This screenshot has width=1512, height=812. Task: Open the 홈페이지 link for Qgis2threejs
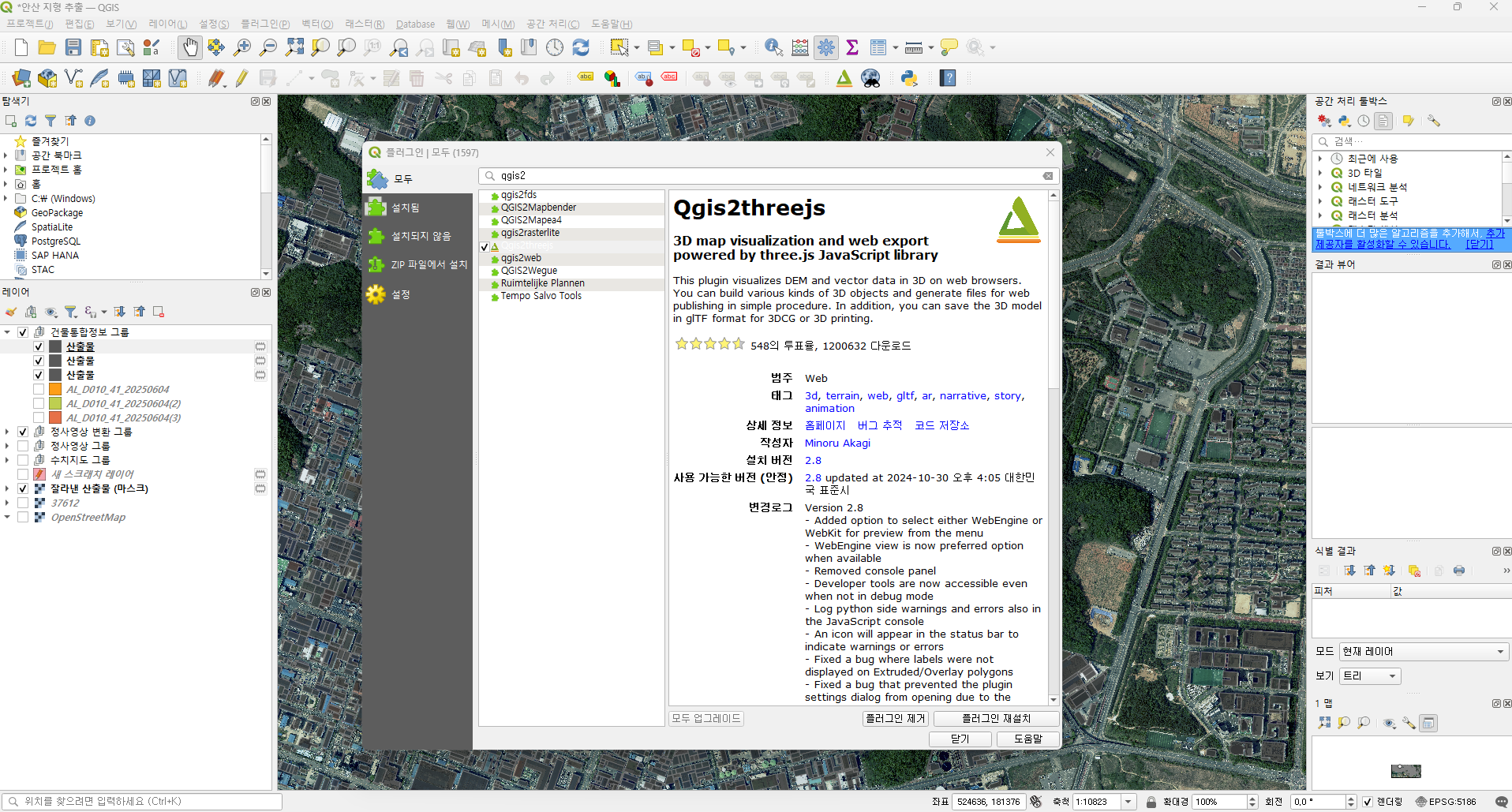pos(825,425)
